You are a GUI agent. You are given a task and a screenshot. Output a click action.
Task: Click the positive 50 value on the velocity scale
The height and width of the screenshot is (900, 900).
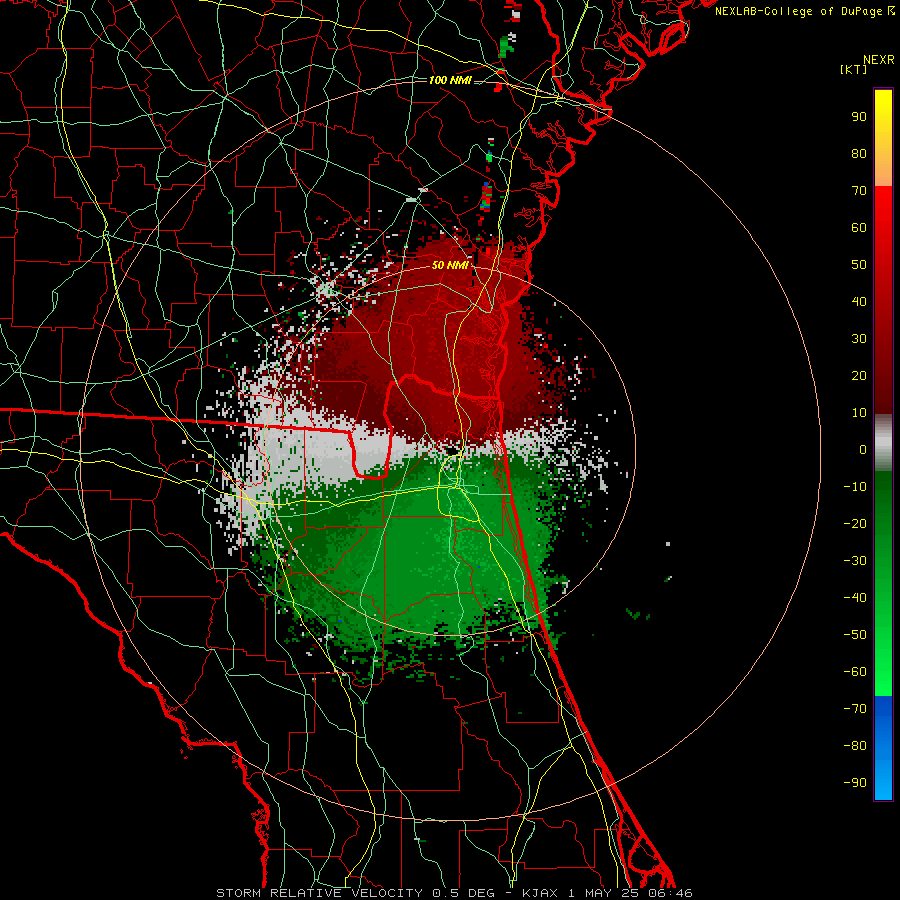(859, 265)
